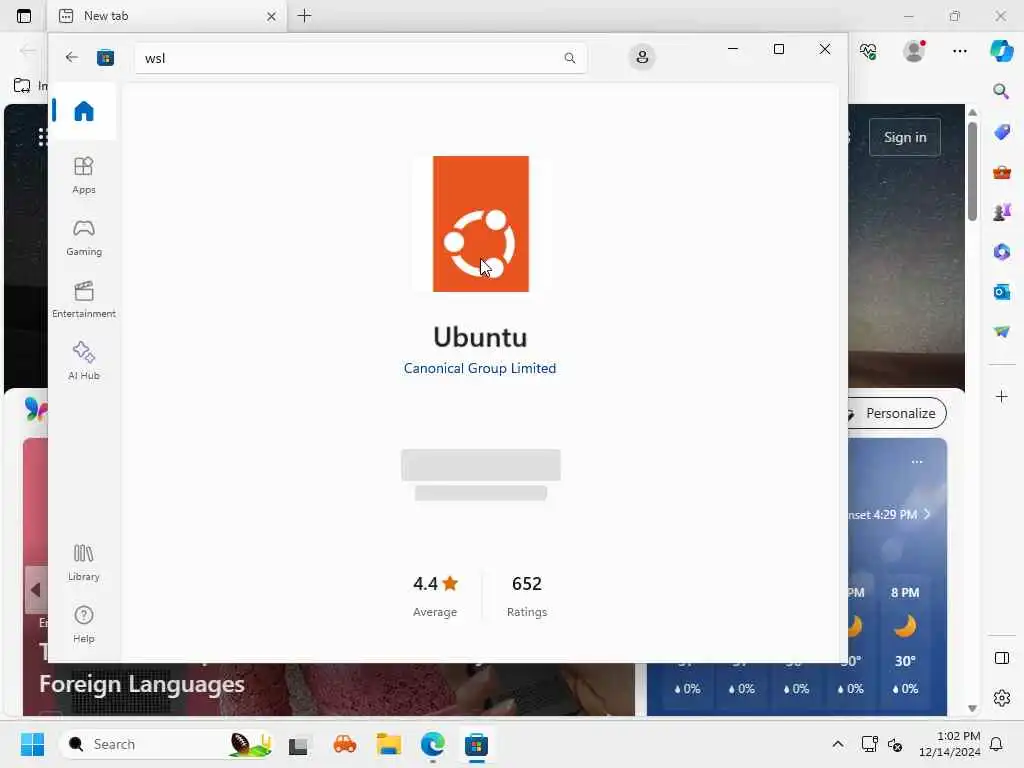Image resolution: width=1024 pixels, height=768 pixels.
Task: Toggle Edge split screen sidebar icon
Action: (x=1001, y=658)
